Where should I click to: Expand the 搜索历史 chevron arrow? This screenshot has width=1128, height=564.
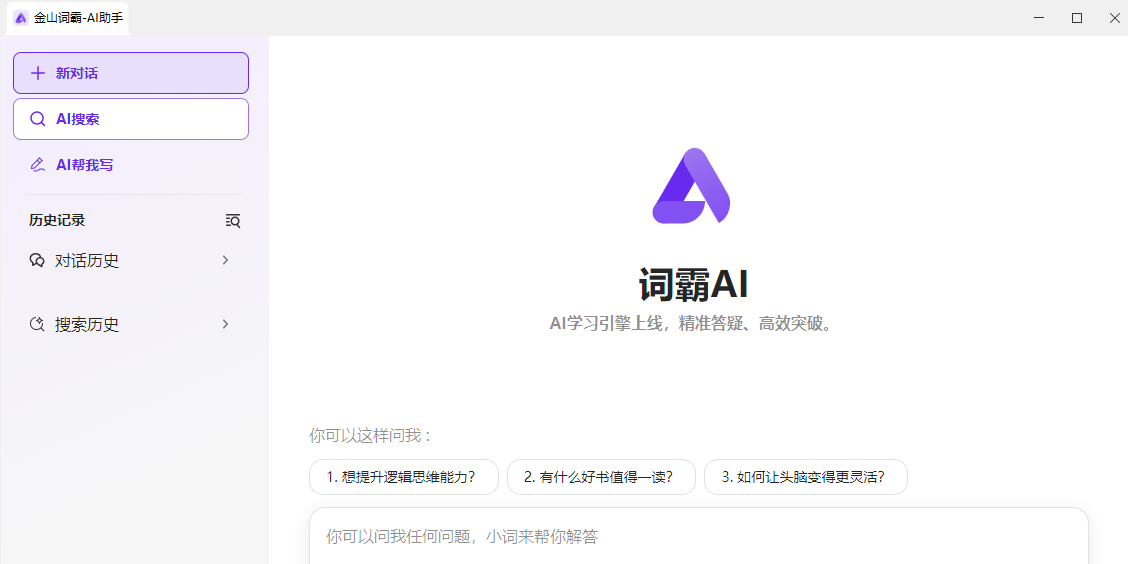225,324
